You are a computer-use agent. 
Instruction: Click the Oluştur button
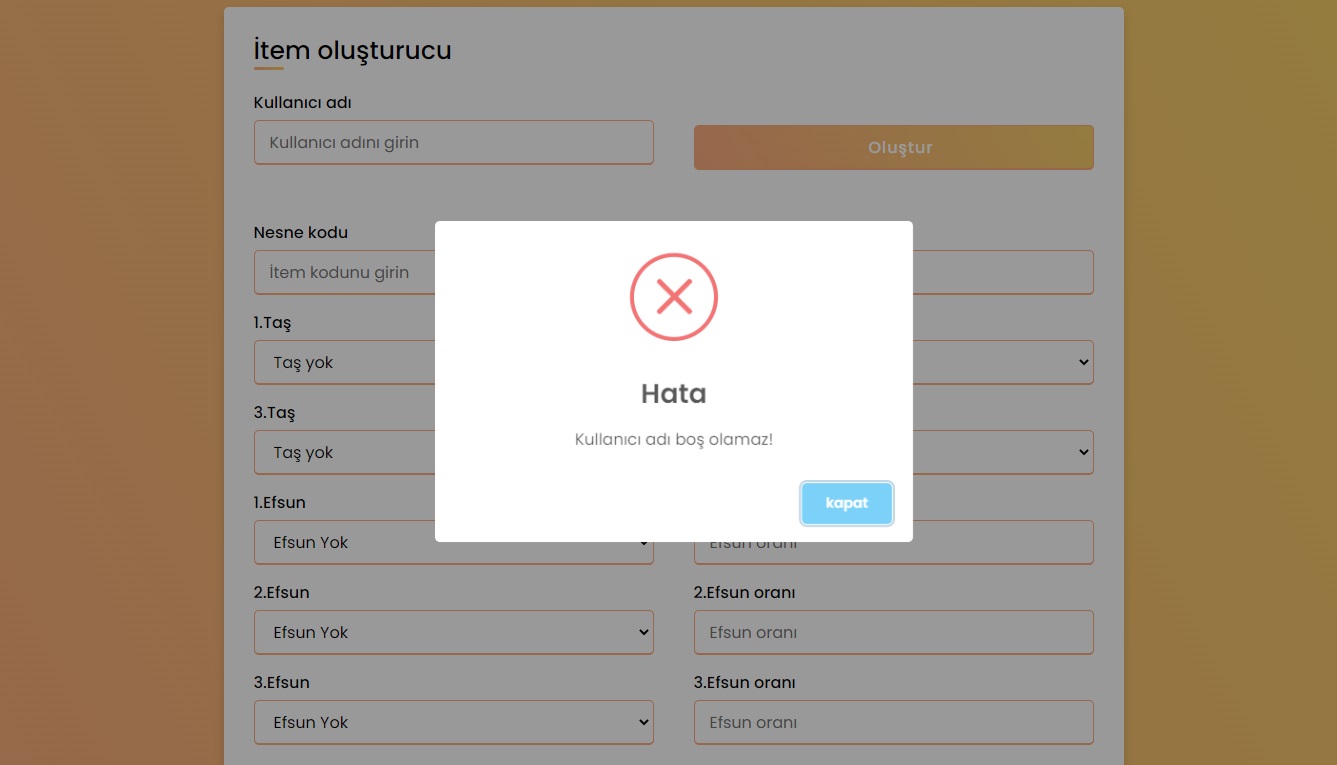[894, 147]
